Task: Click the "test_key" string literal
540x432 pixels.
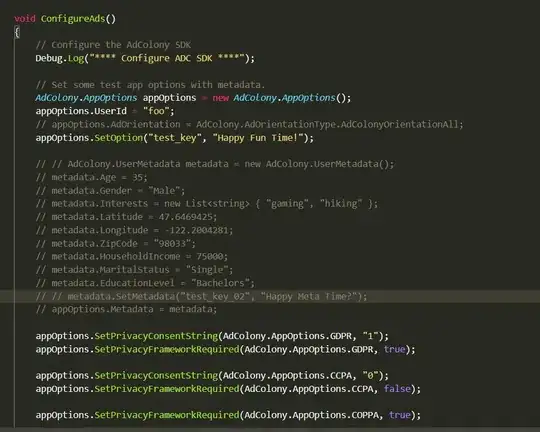Action: click(175, 138)
